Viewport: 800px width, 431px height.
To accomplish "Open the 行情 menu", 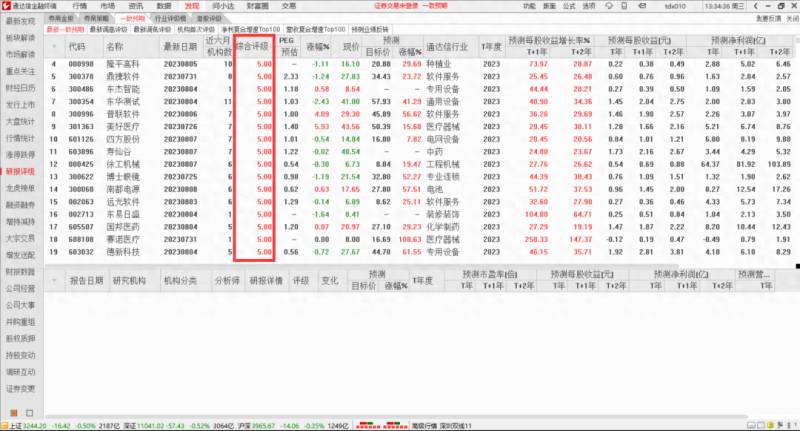I will (x=80, y=6).
